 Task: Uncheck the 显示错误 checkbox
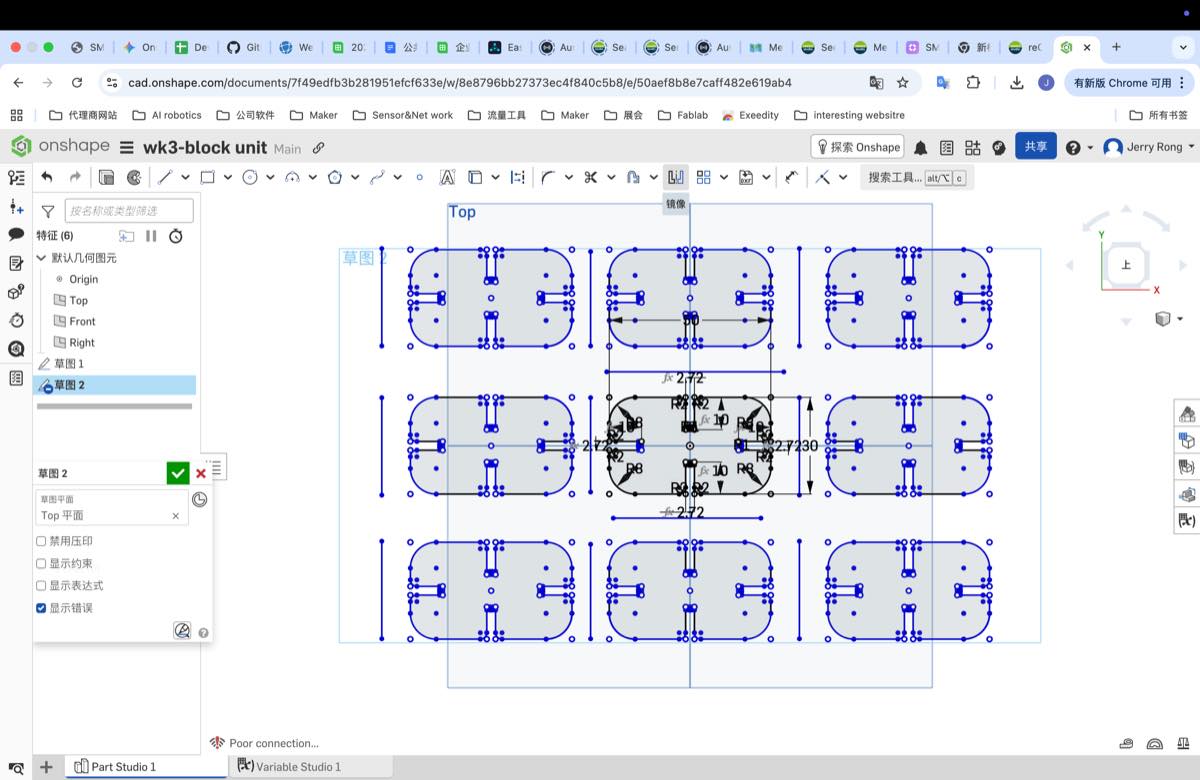[x=41, y=608]
